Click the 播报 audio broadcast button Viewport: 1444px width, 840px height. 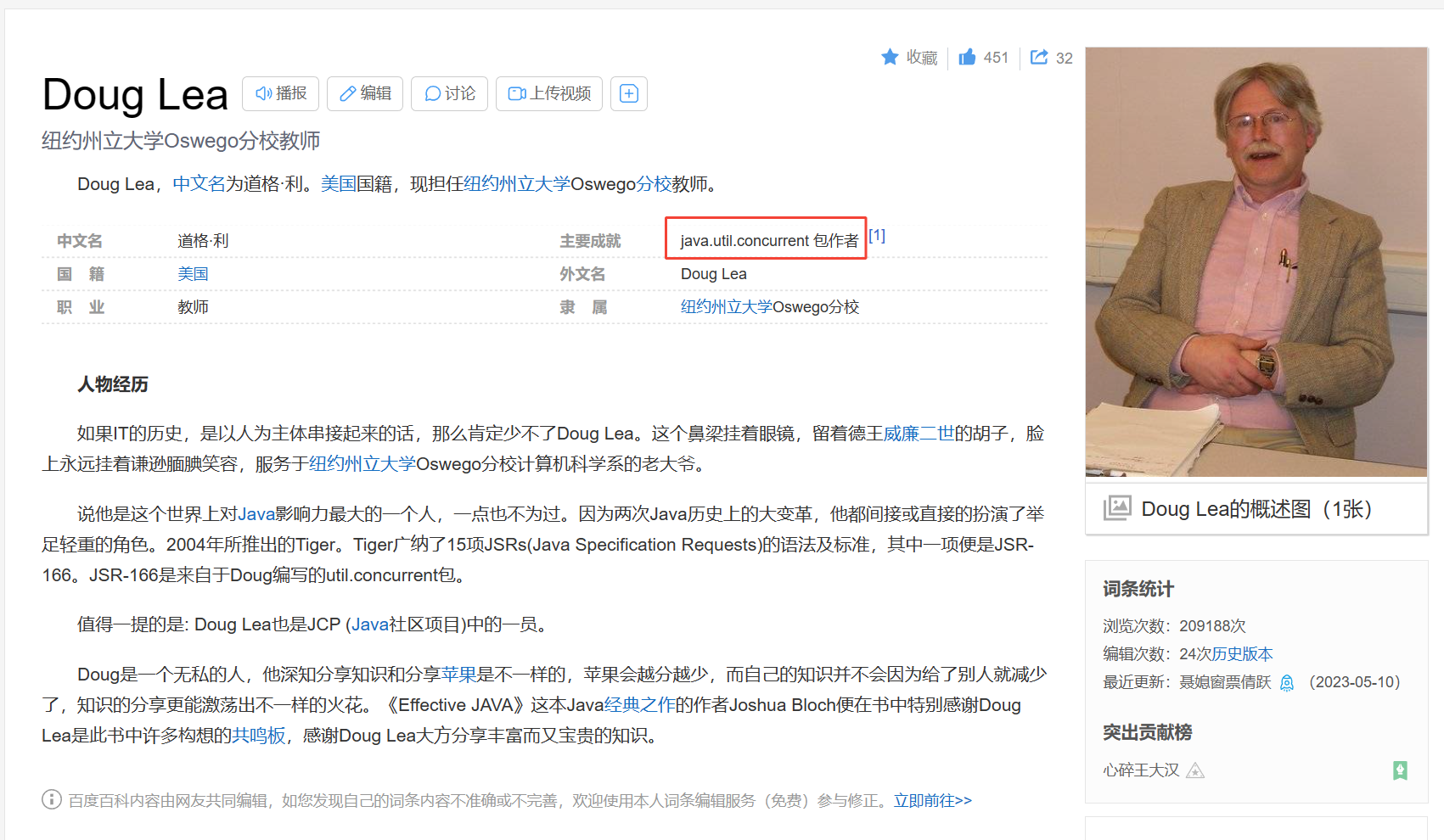(x=281, y=93)
